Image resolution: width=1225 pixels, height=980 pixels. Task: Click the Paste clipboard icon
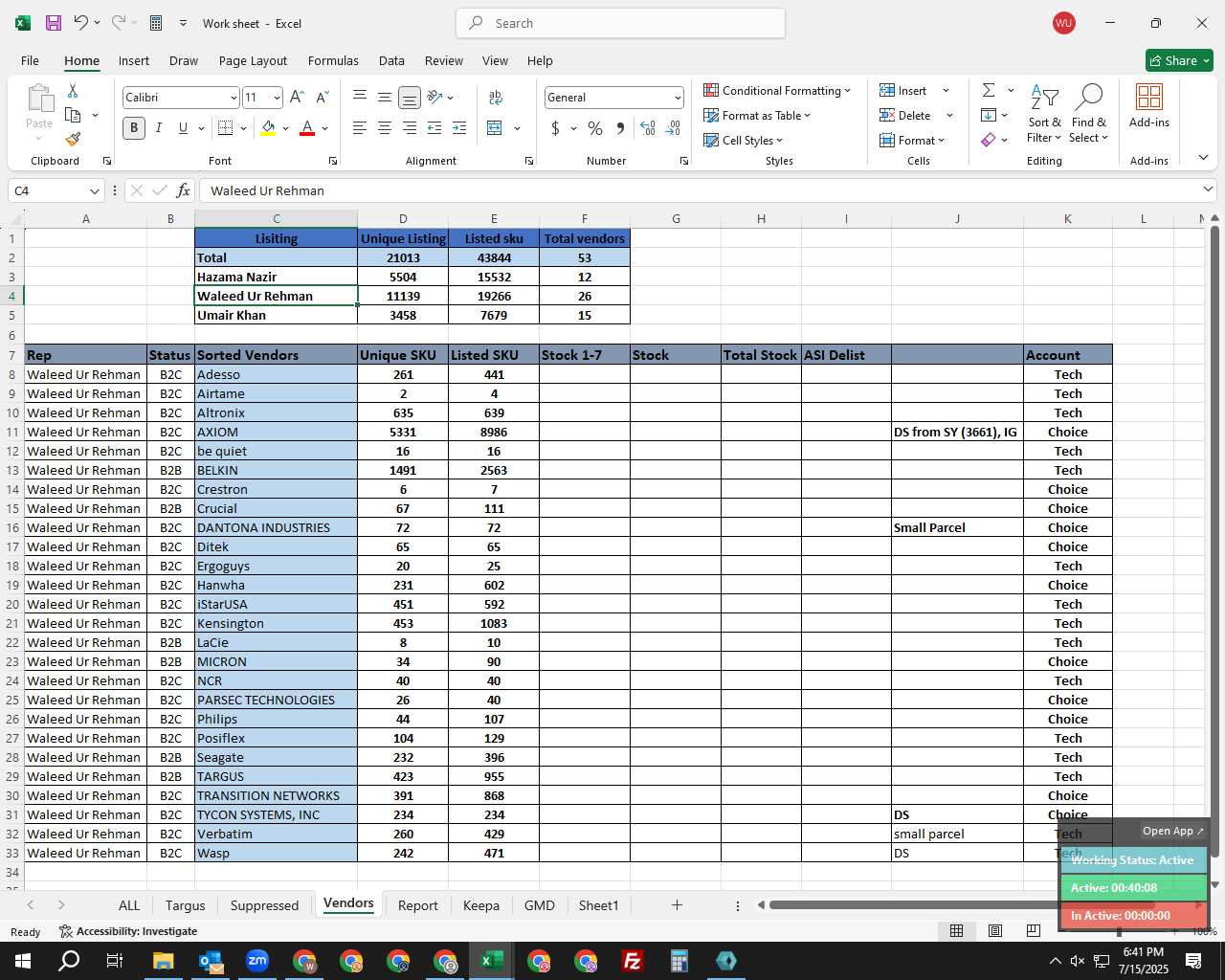click(x=39, y=99)
